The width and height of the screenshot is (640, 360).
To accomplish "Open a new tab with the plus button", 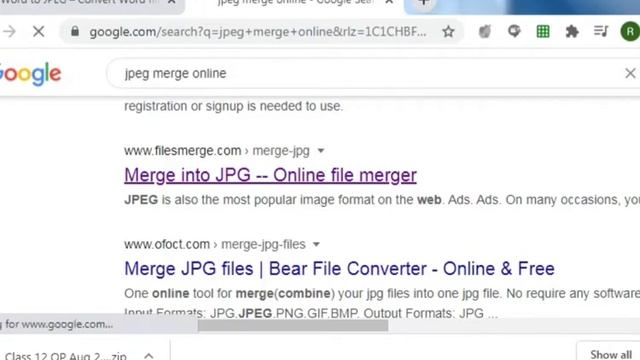I will coord(424,3).
